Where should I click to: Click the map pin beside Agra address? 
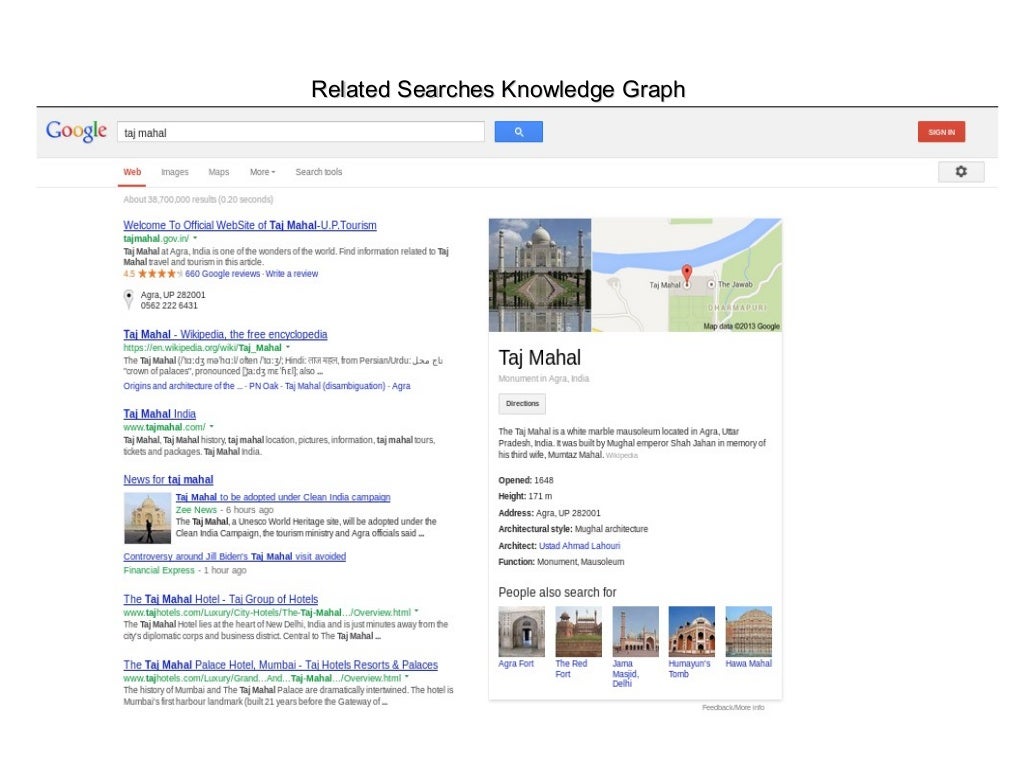coord(129,300)
